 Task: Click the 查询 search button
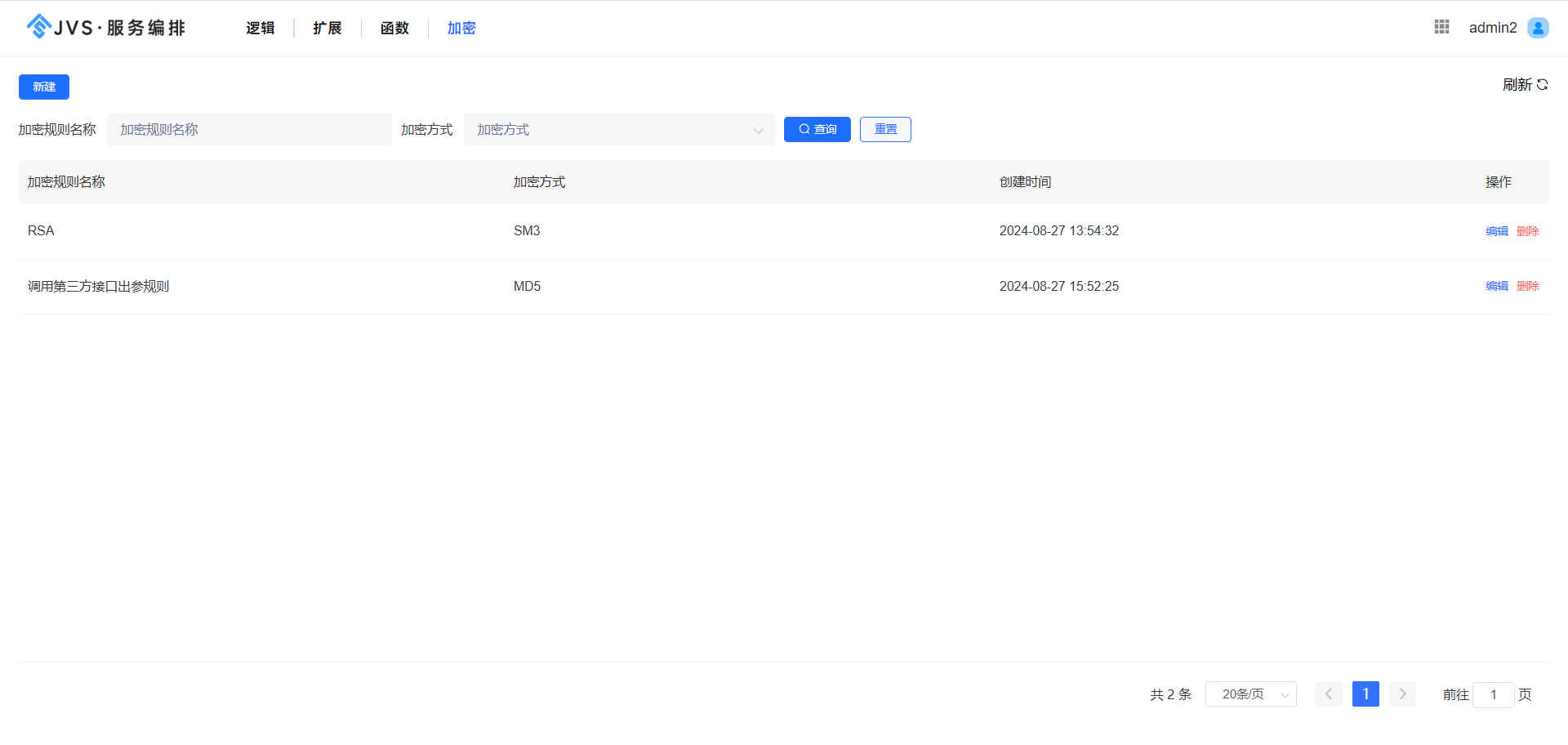click(x=817, y=129)
